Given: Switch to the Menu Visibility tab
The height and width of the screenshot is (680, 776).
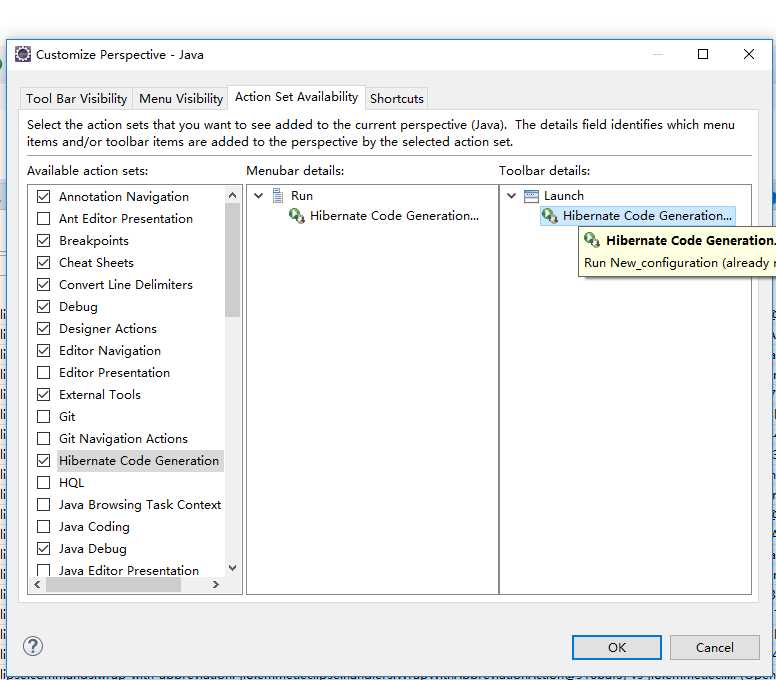Looking at the screenshot, I should (x=181, y=98).
